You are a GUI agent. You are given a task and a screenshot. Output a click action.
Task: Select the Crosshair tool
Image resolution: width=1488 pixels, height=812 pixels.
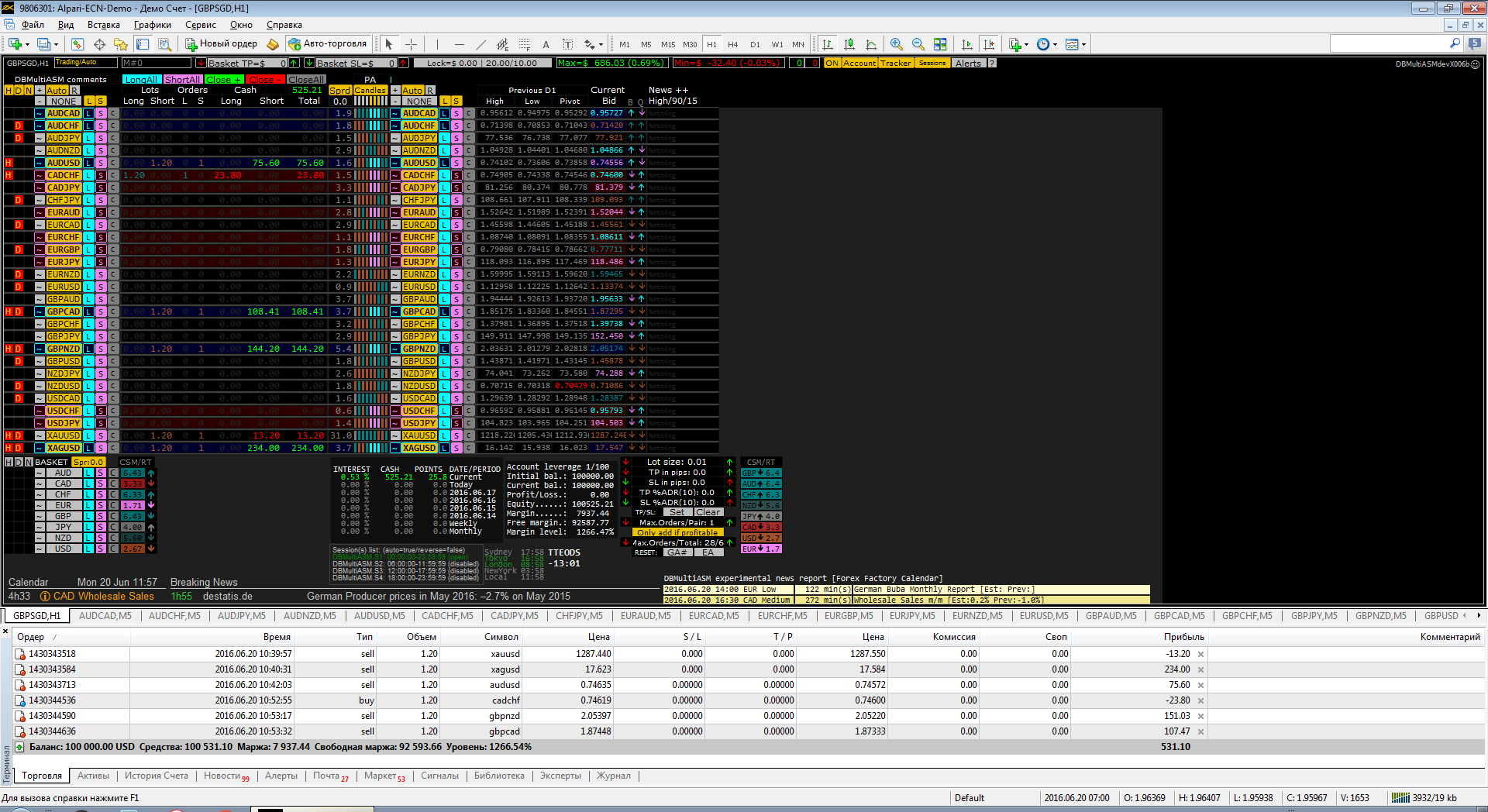(412, 44)
